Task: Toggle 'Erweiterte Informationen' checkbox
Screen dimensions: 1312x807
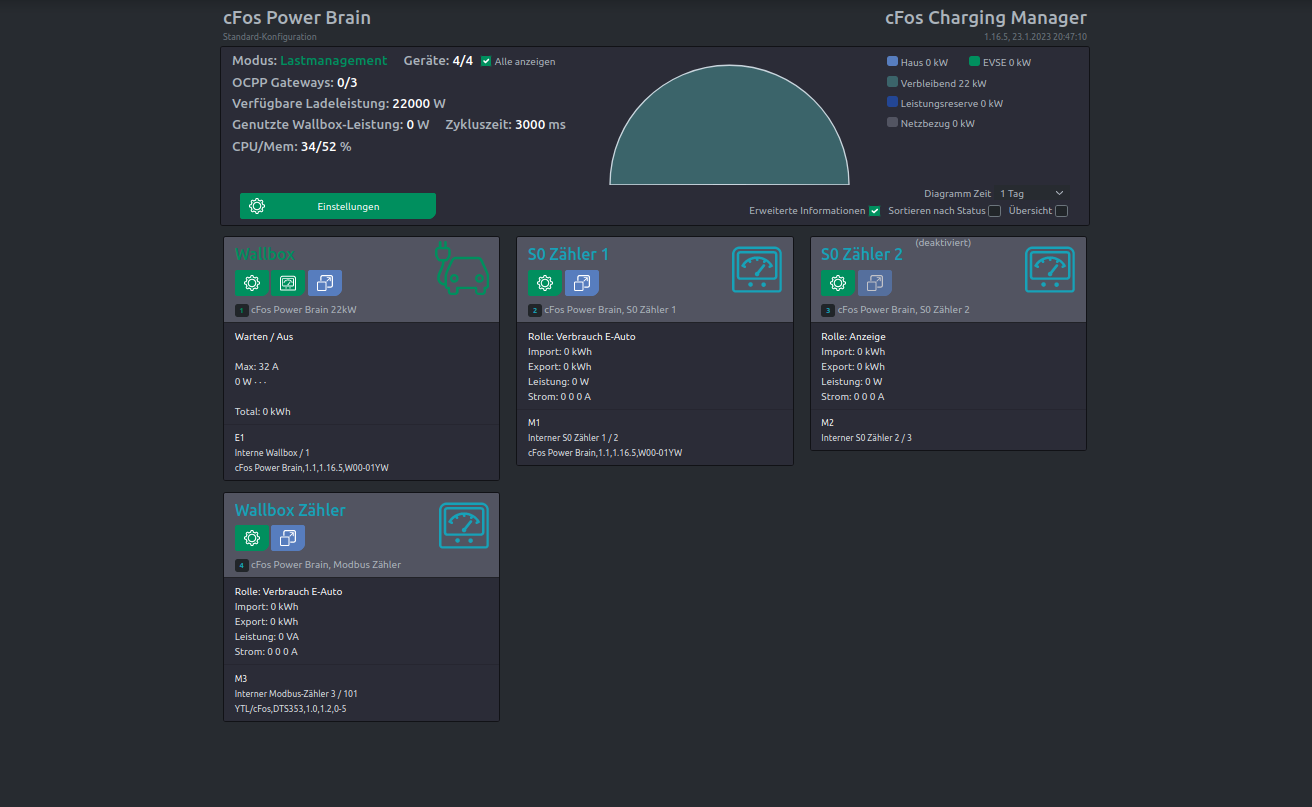Action: click(874, 211)
